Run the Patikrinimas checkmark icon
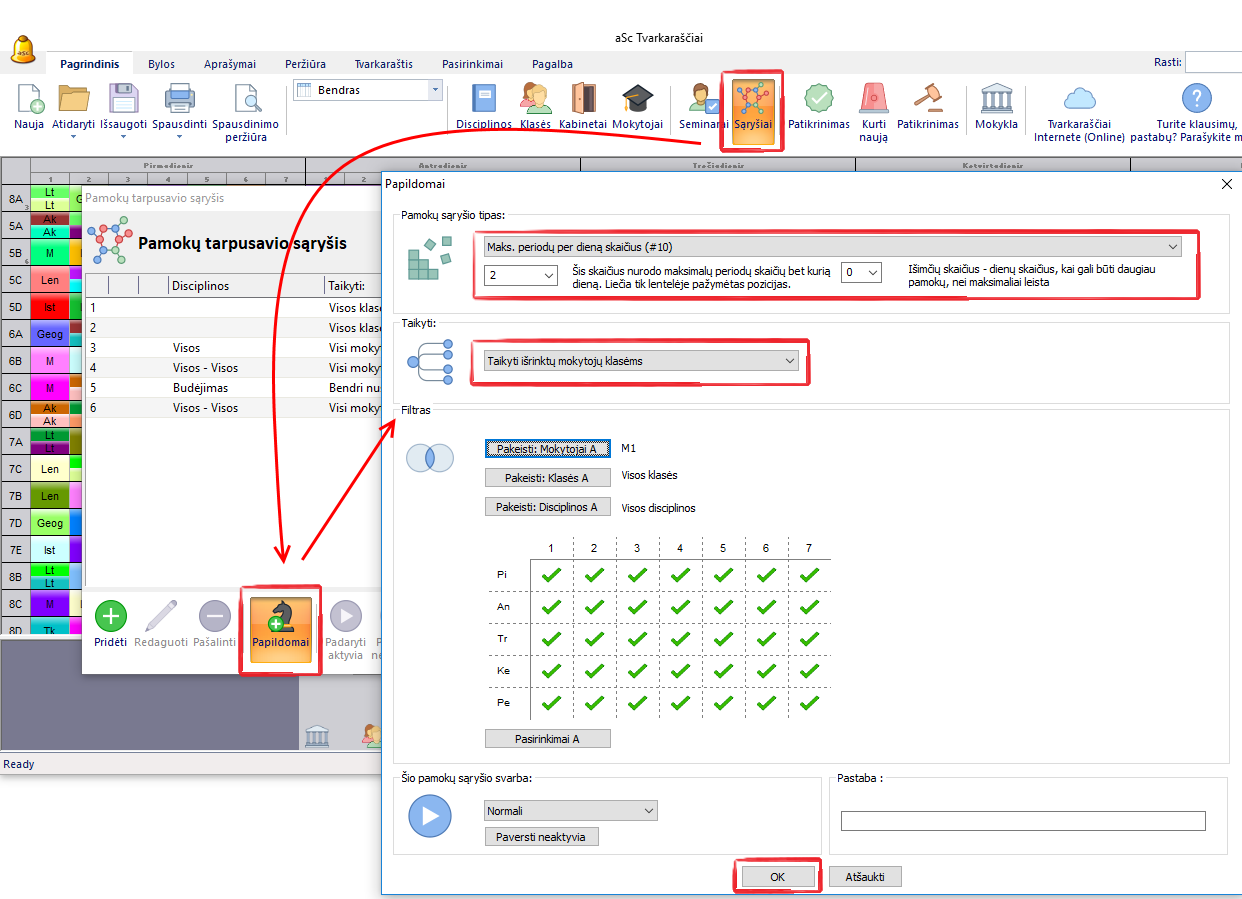1242x899 pixels. [818, 99]
